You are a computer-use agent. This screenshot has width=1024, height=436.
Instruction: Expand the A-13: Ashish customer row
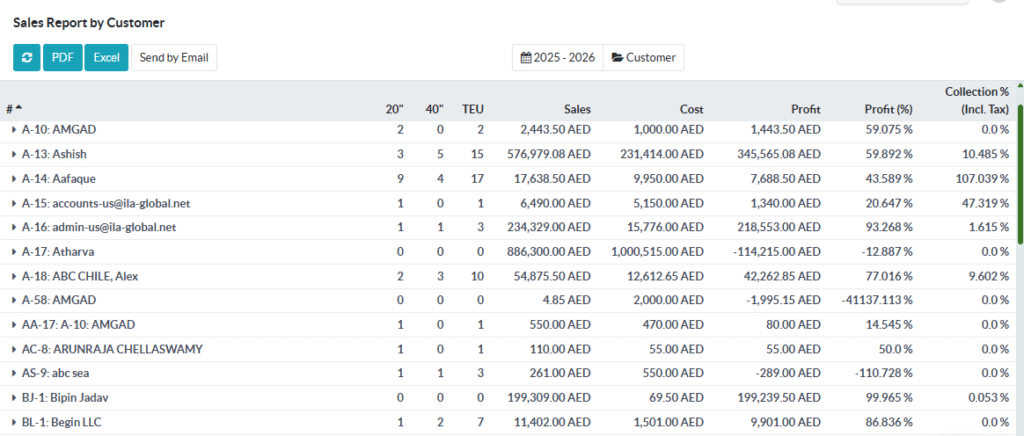pos(14,154)
